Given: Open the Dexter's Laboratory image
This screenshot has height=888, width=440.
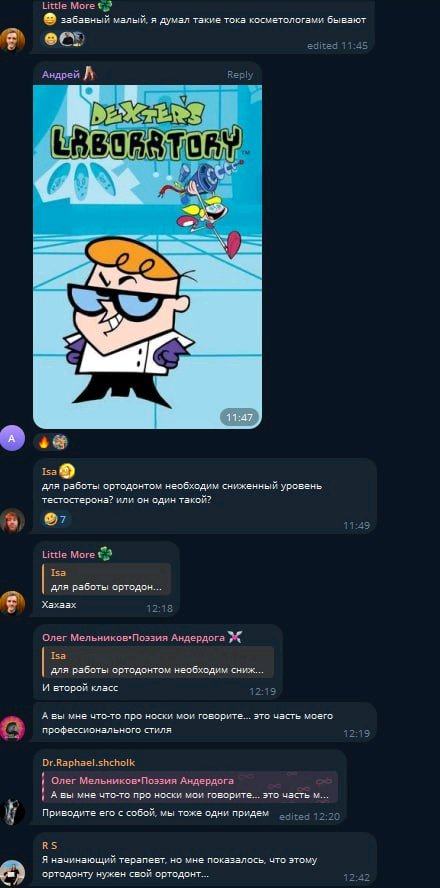Looking at the screenshot, I should (x=147, y=257).
